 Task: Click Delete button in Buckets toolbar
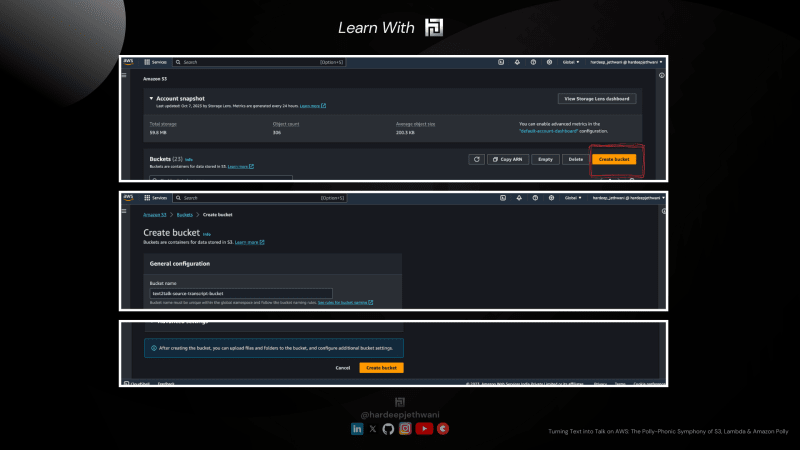(576, 159)
